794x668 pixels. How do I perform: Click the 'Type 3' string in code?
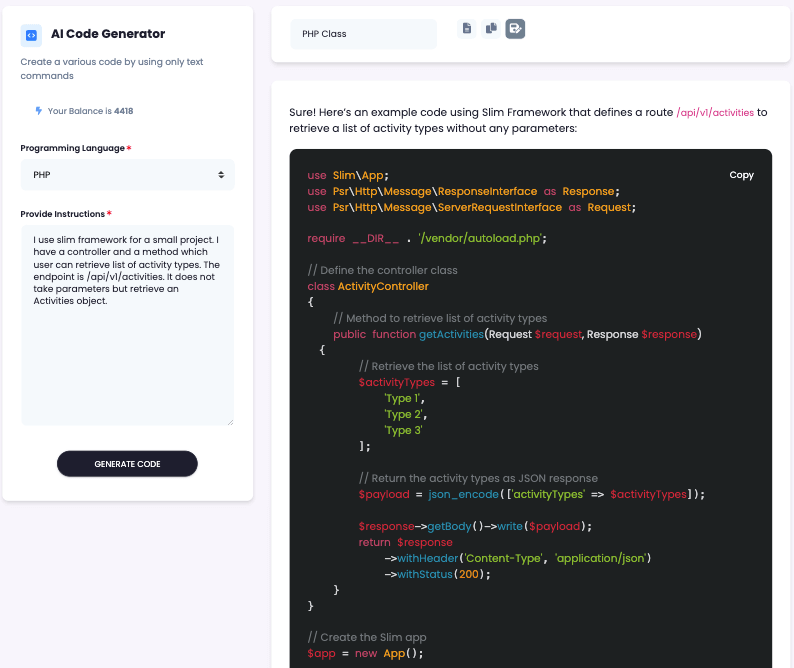[x=403, y=430]
